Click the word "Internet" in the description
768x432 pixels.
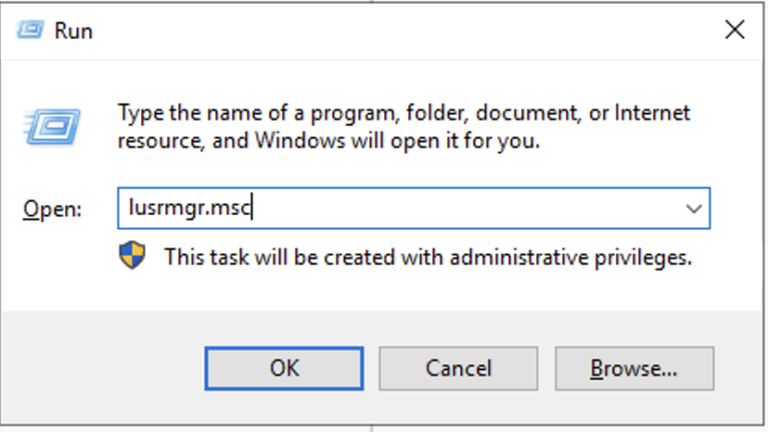coord(654,112)
